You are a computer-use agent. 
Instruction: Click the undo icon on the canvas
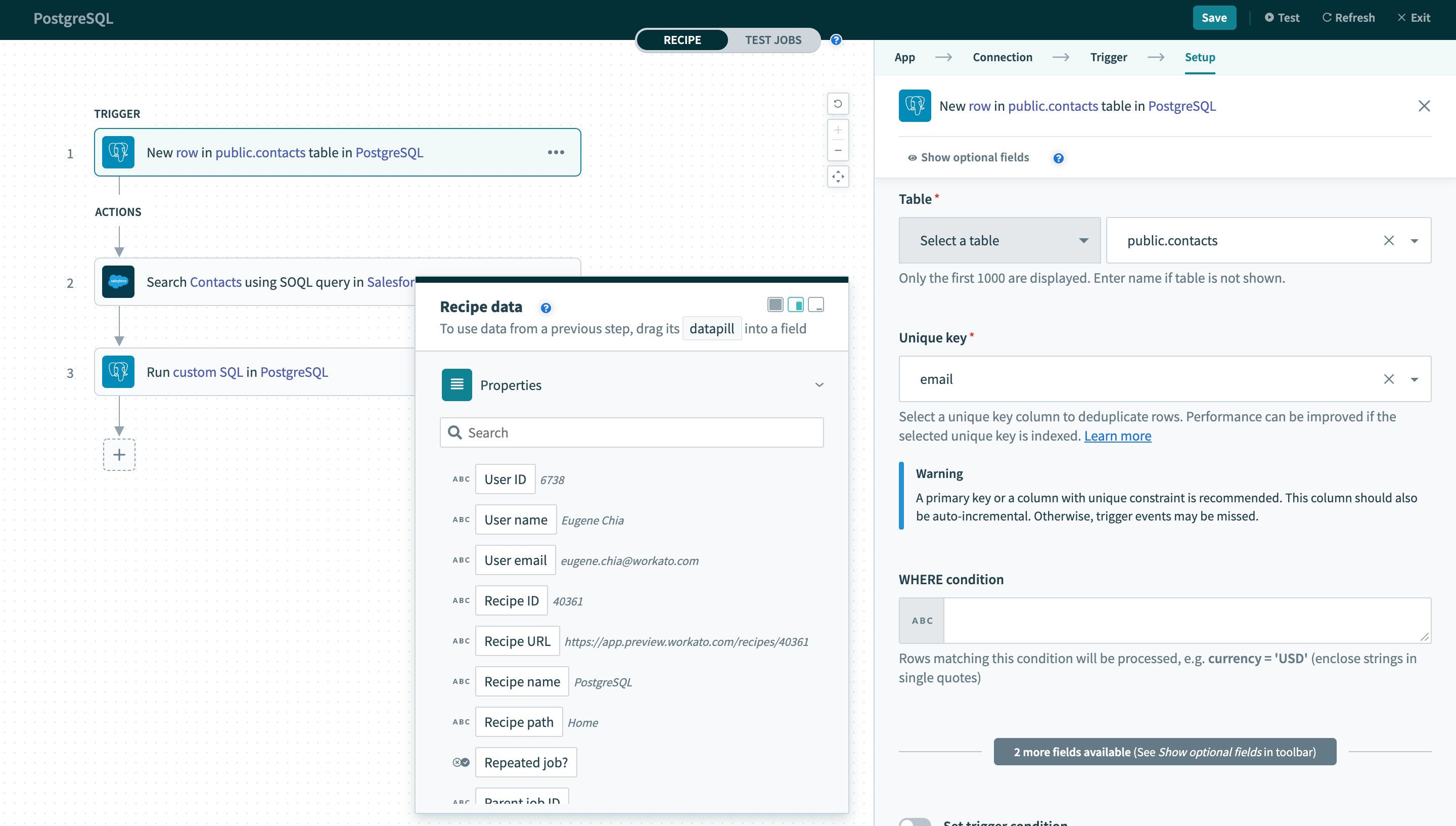(838, 103)
